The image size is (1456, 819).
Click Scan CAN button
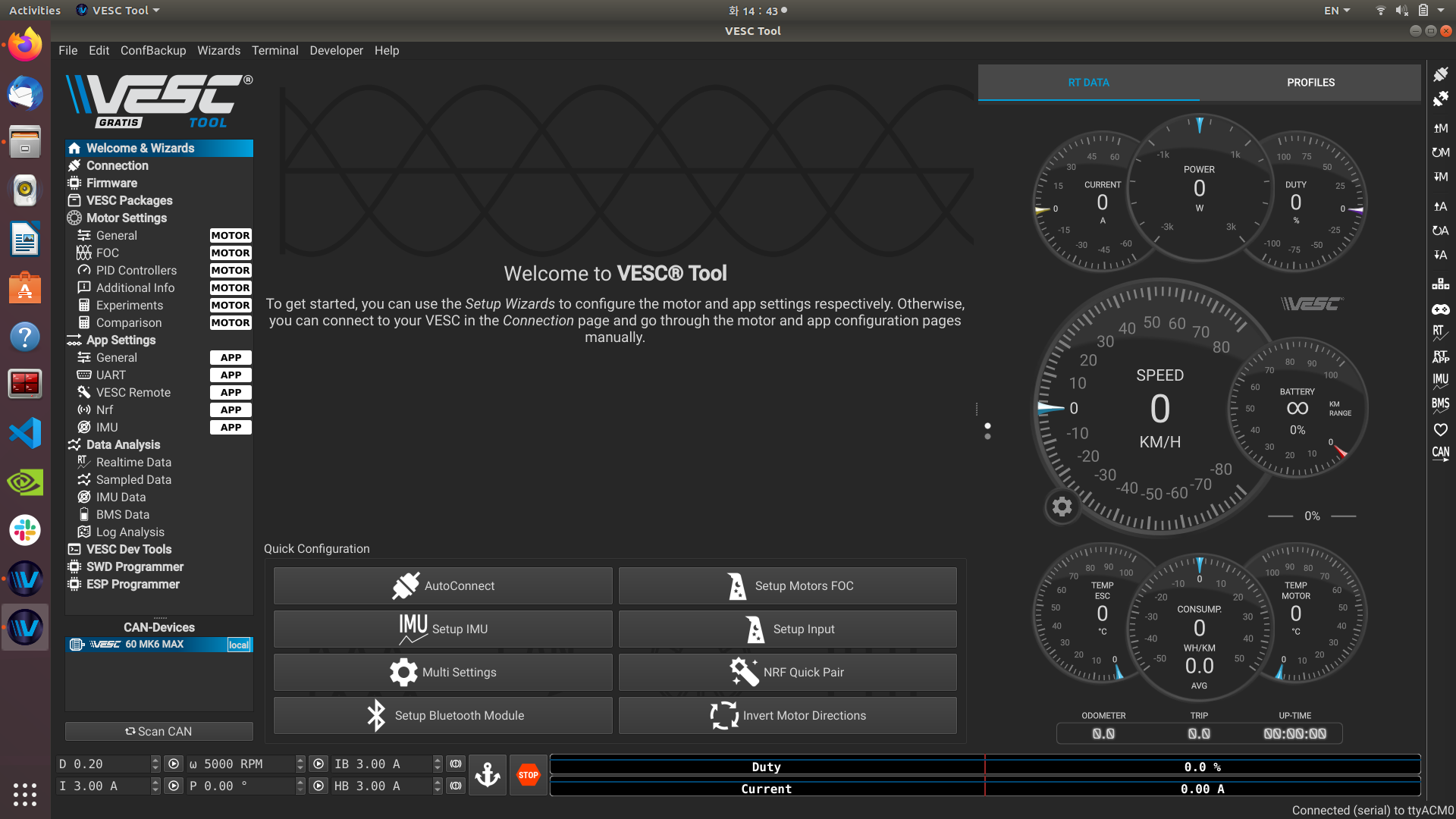coord(159,731)
